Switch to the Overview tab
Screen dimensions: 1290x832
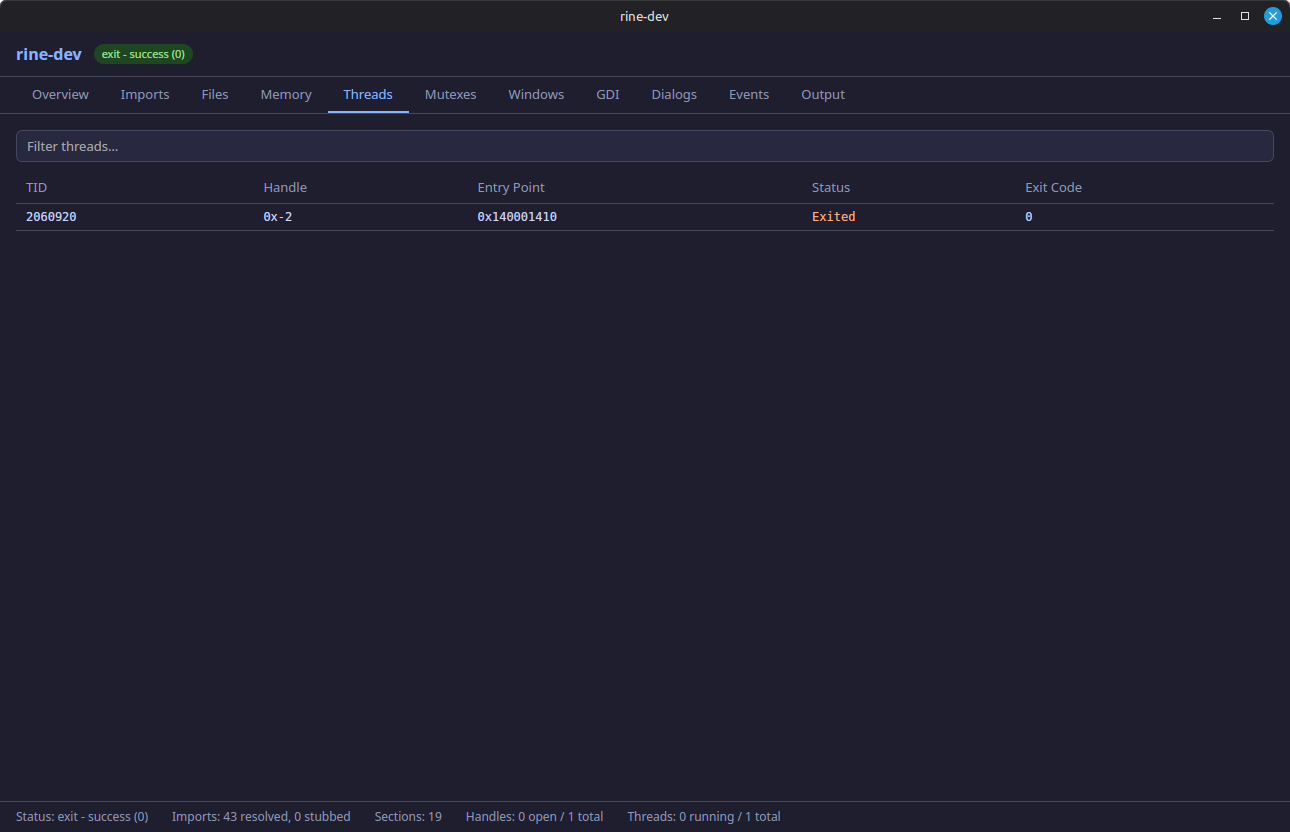[x=60, y=94]
